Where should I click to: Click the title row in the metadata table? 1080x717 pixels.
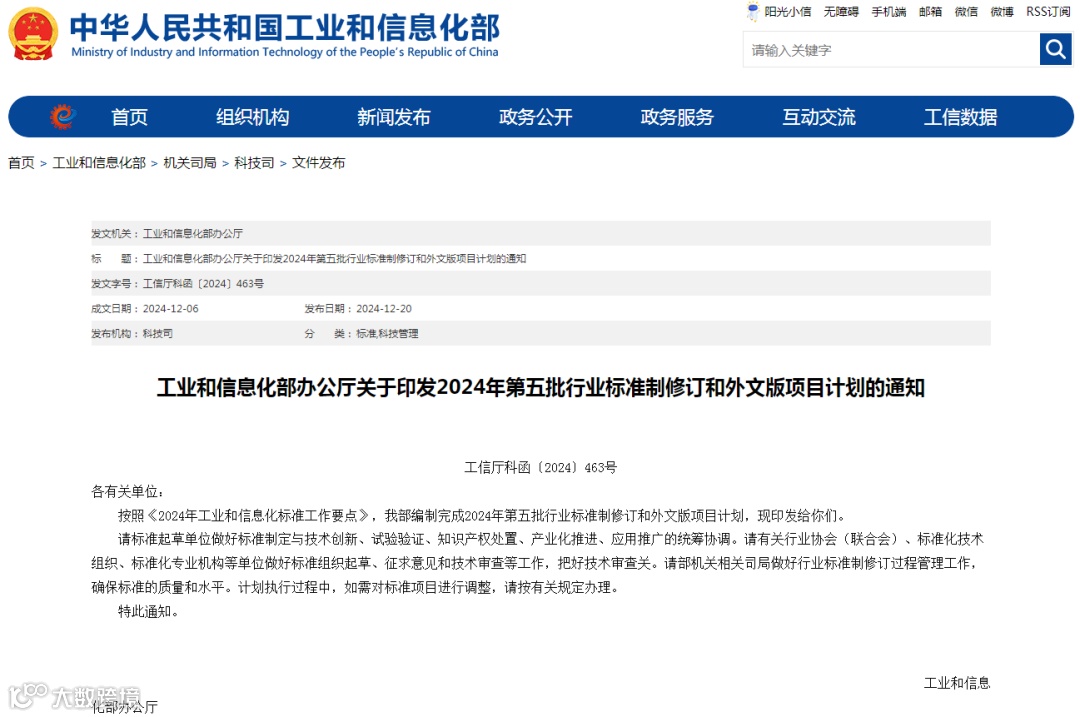coord(541,258)
